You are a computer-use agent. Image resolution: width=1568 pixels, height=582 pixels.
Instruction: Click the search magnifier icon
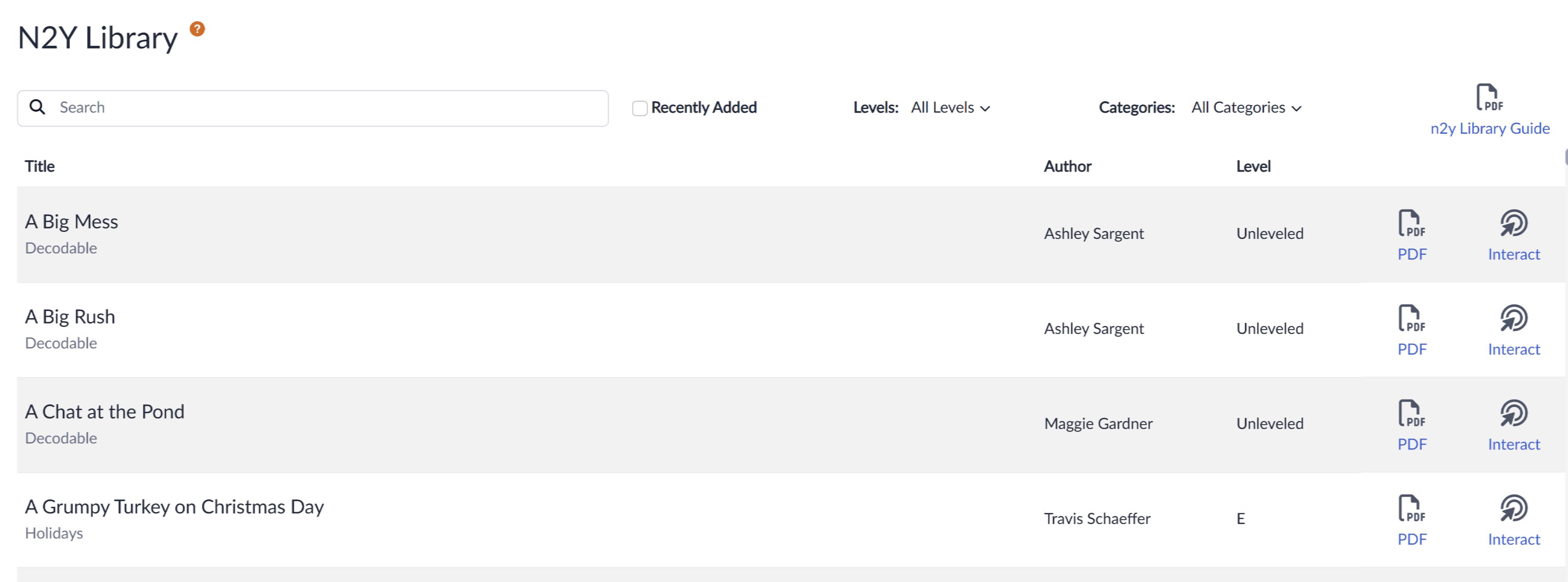click(38, 107)
